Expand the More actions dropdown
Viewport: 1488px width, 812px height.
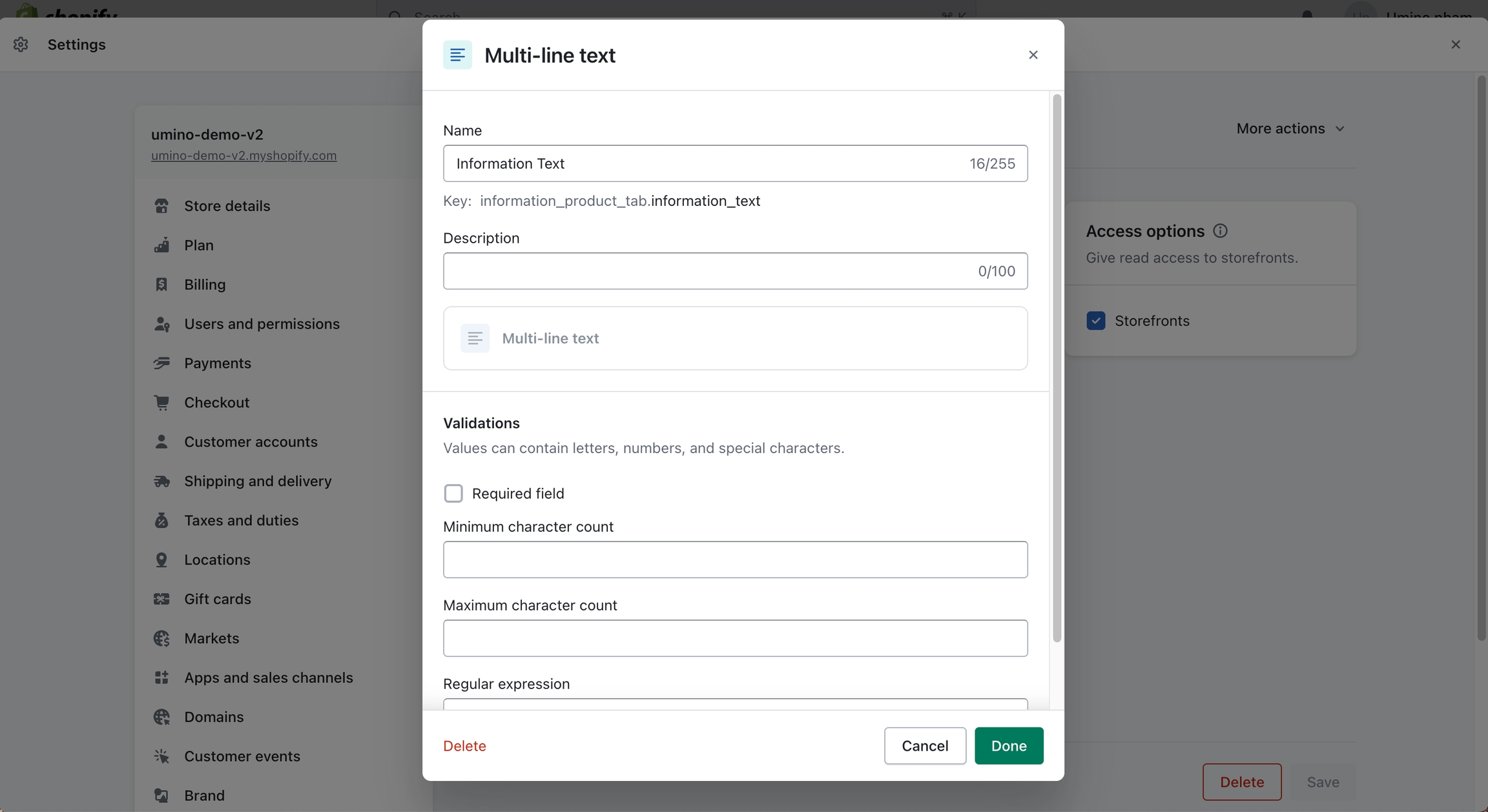point(1290,128)
